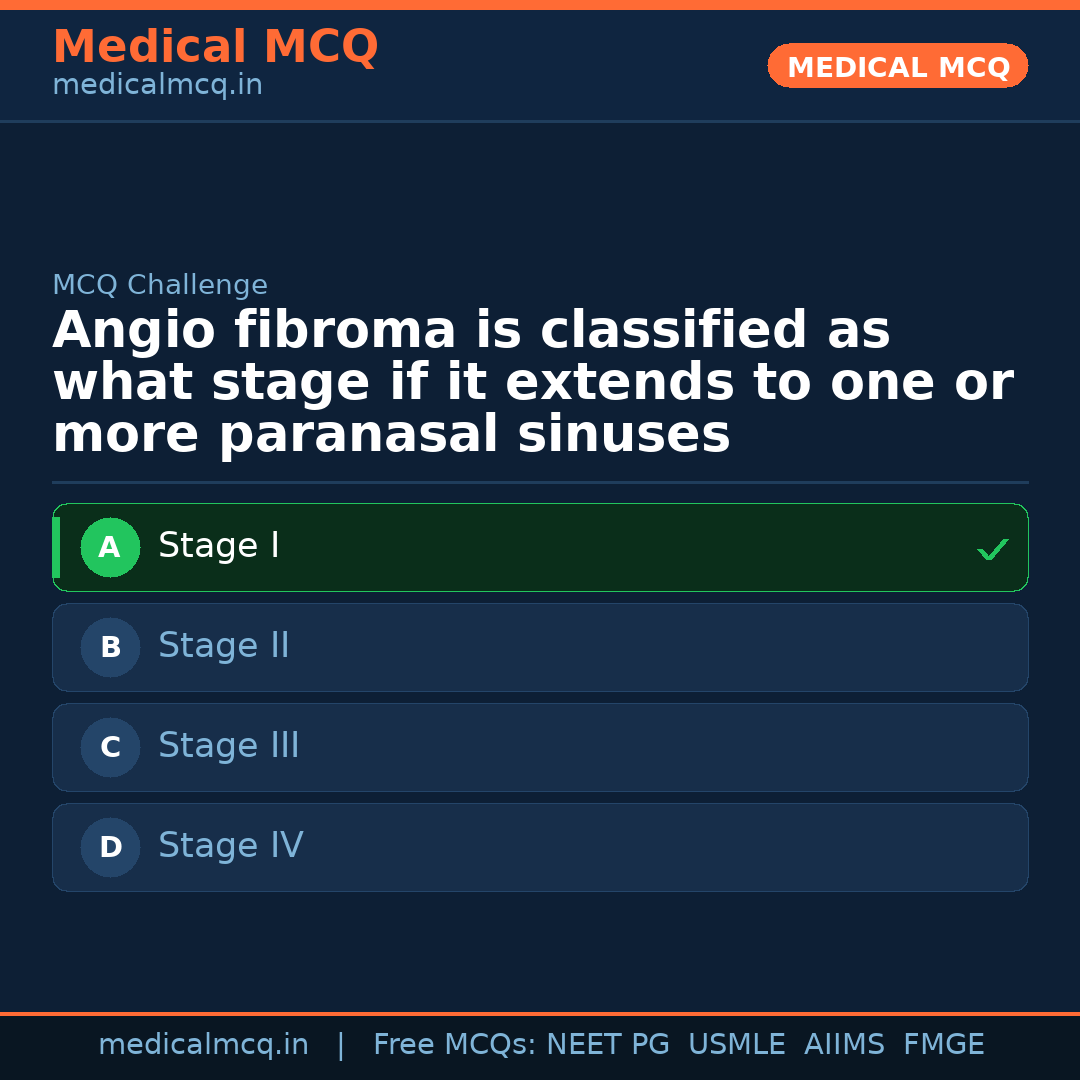Click USMLE in the footer
This screenshot has height=1080, width=1080.
pyautogui.click(x=736, y=1045)
